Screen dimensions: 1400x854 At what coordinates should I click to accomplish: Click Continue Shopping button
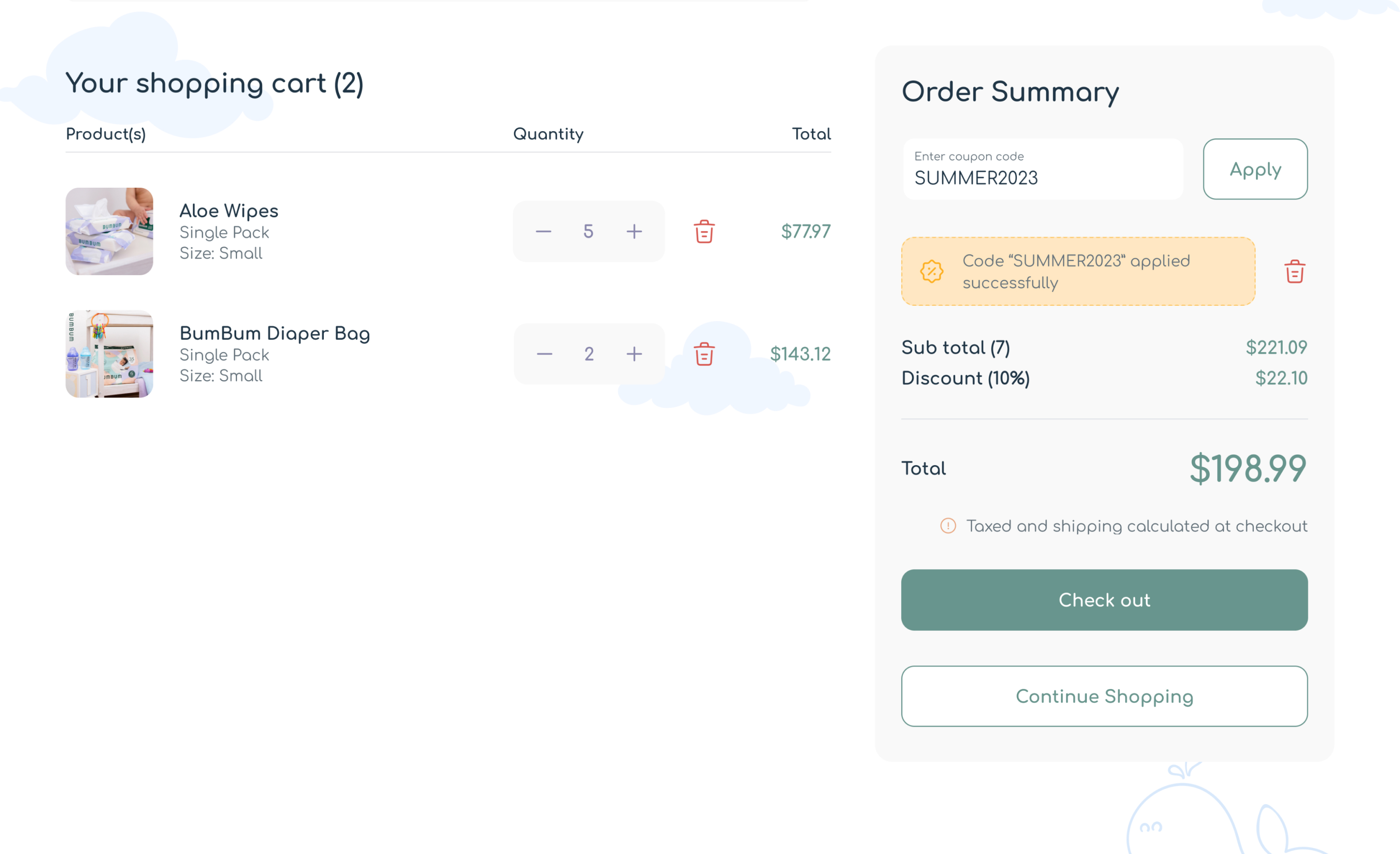click(1104, 696)
